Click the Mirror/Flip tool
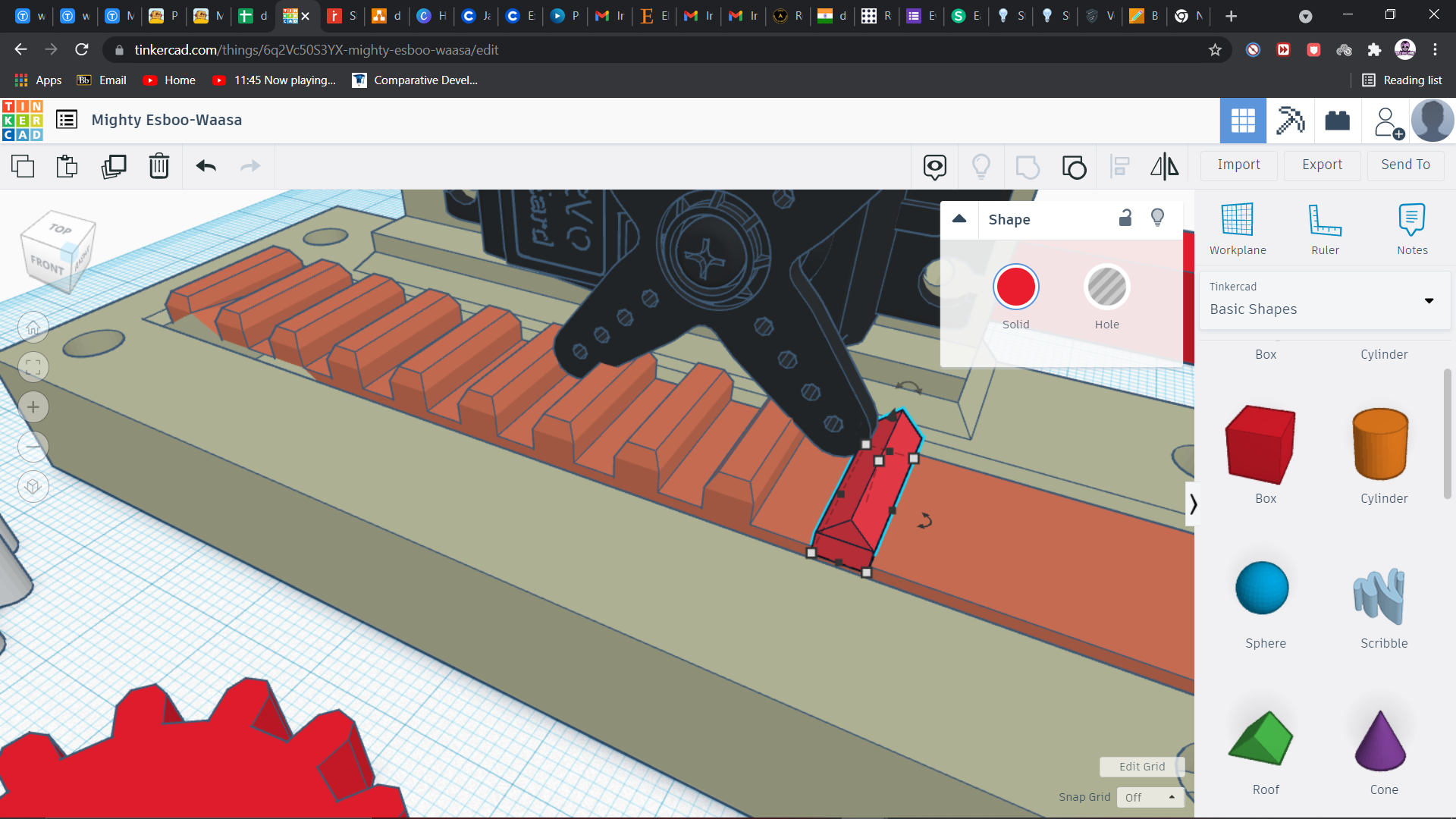This screenshot has height=819, width=1456. [x=1164, y=166]
